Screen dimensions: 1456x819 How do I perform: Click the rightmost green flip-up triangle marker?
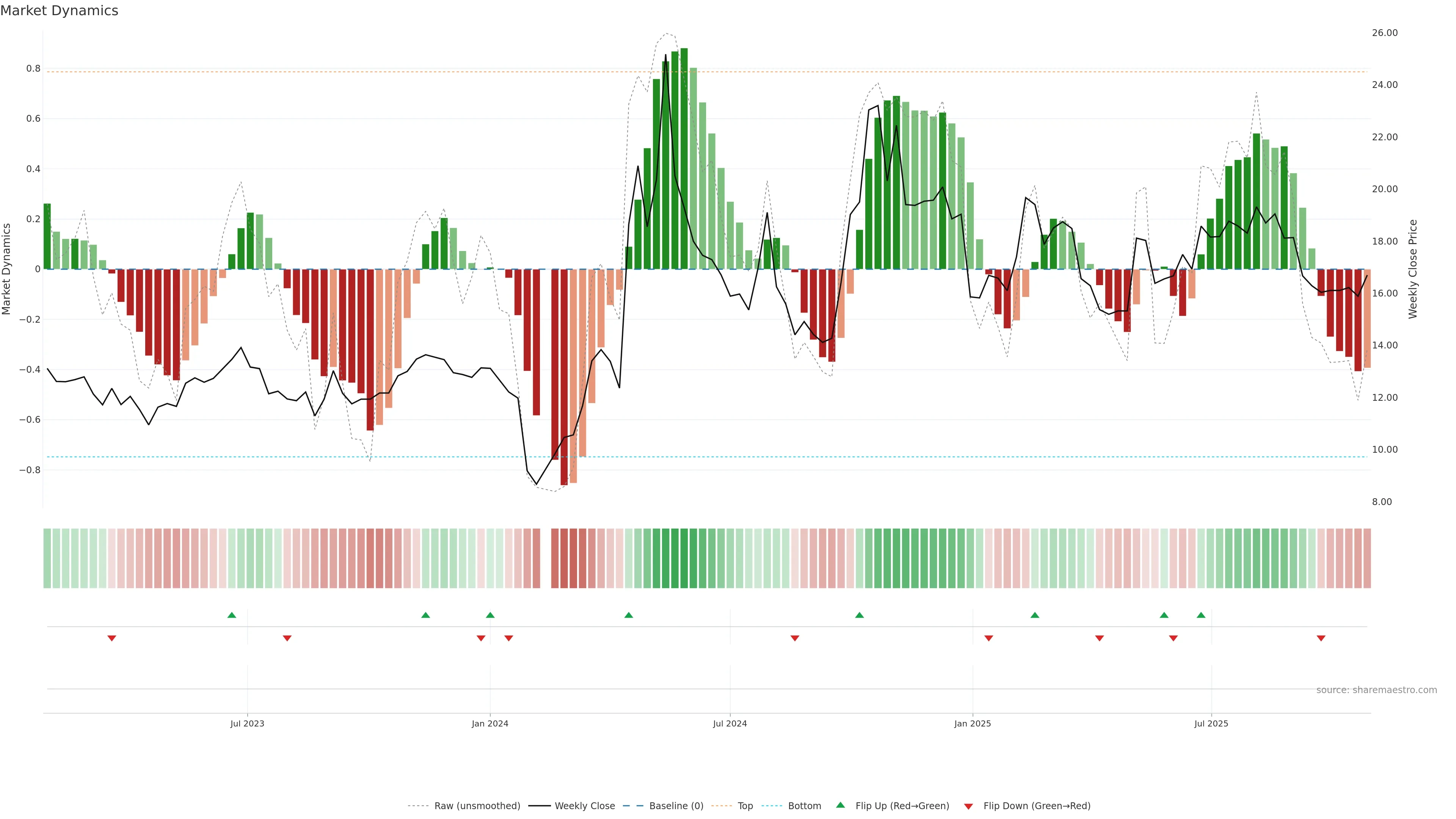tap(1201, 615)
